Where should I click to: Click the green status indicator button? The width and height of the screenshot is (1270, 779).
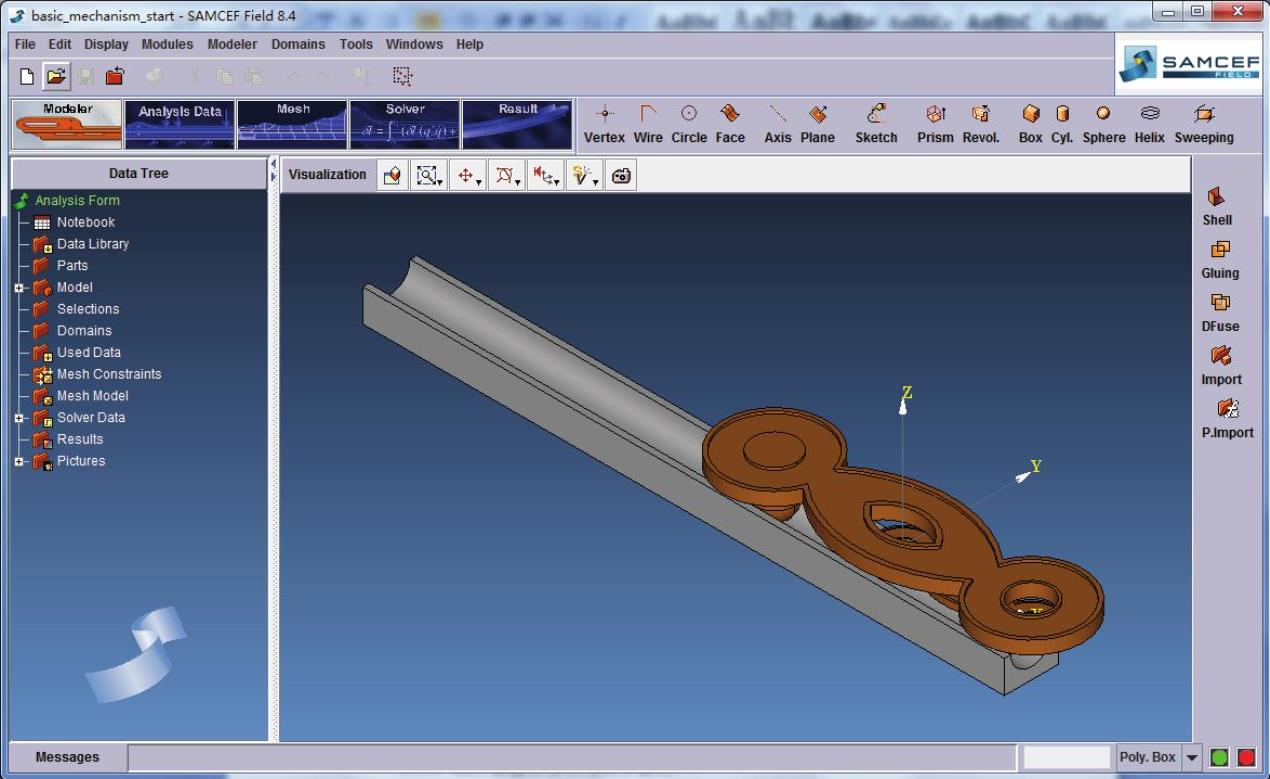(x=1220, y=758)
